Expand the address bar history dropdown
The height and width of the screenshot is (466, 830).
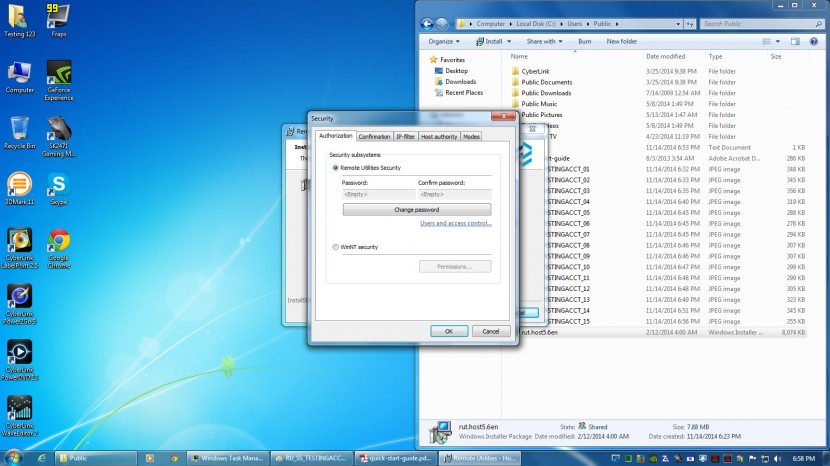click(x=678, y=24)
